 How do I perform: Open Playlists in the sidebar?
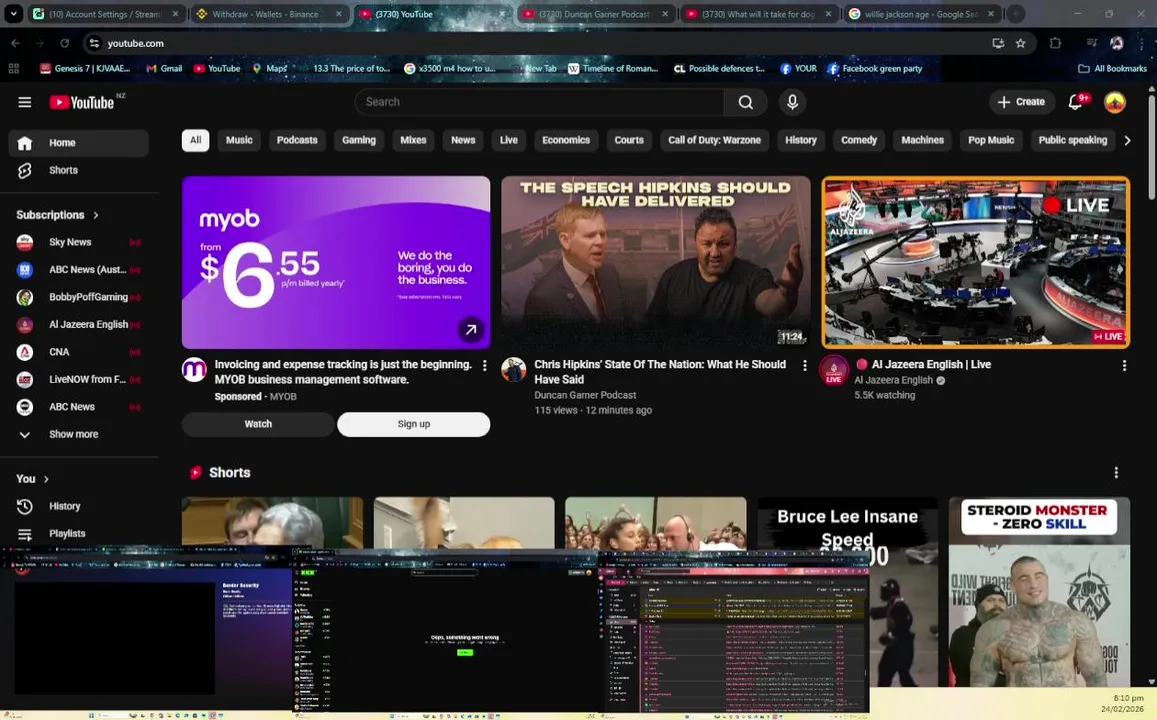coord(78,533)
